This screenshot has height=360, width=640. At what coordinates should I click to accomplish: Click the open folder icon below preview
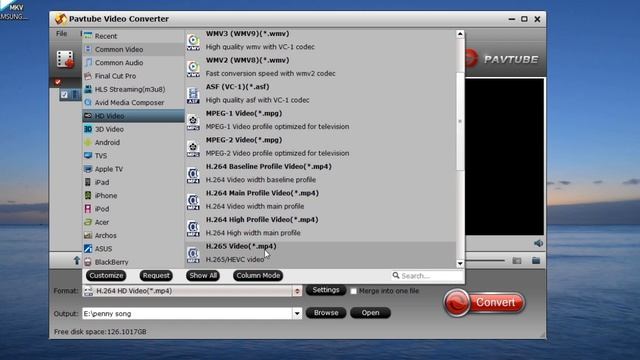pos(536,260)
